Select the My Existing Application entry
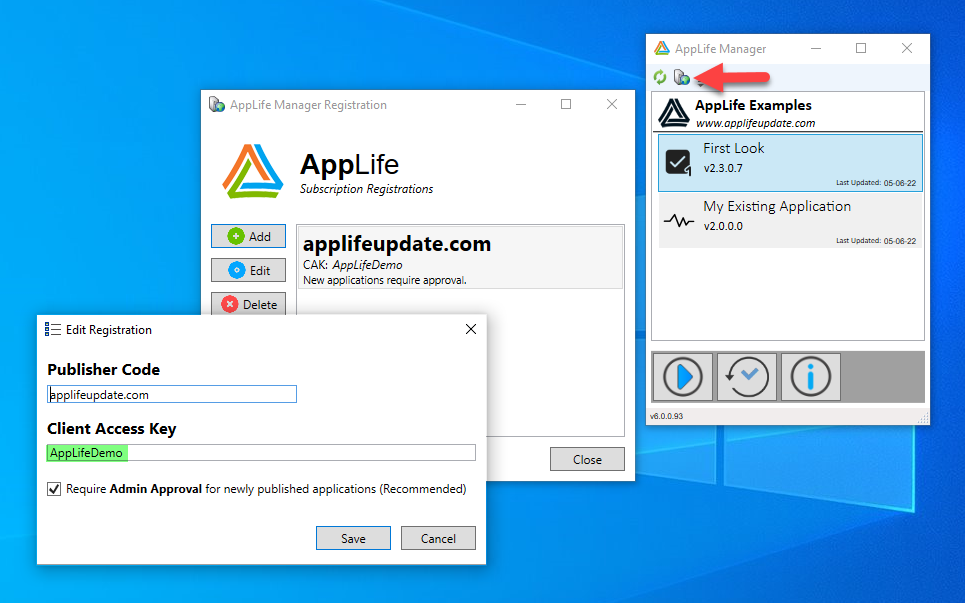 point(790,220)
